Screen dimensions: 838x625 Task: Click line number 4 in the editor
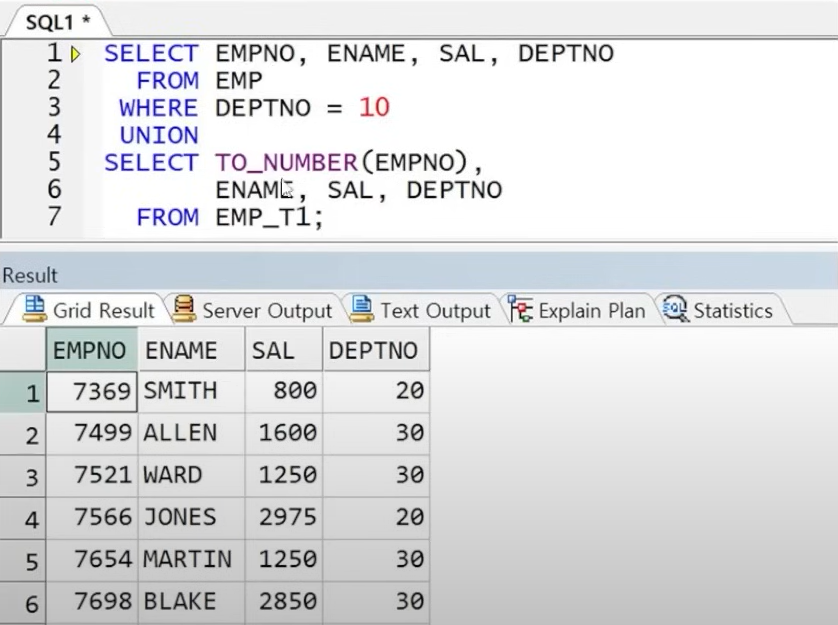(54, 134)
